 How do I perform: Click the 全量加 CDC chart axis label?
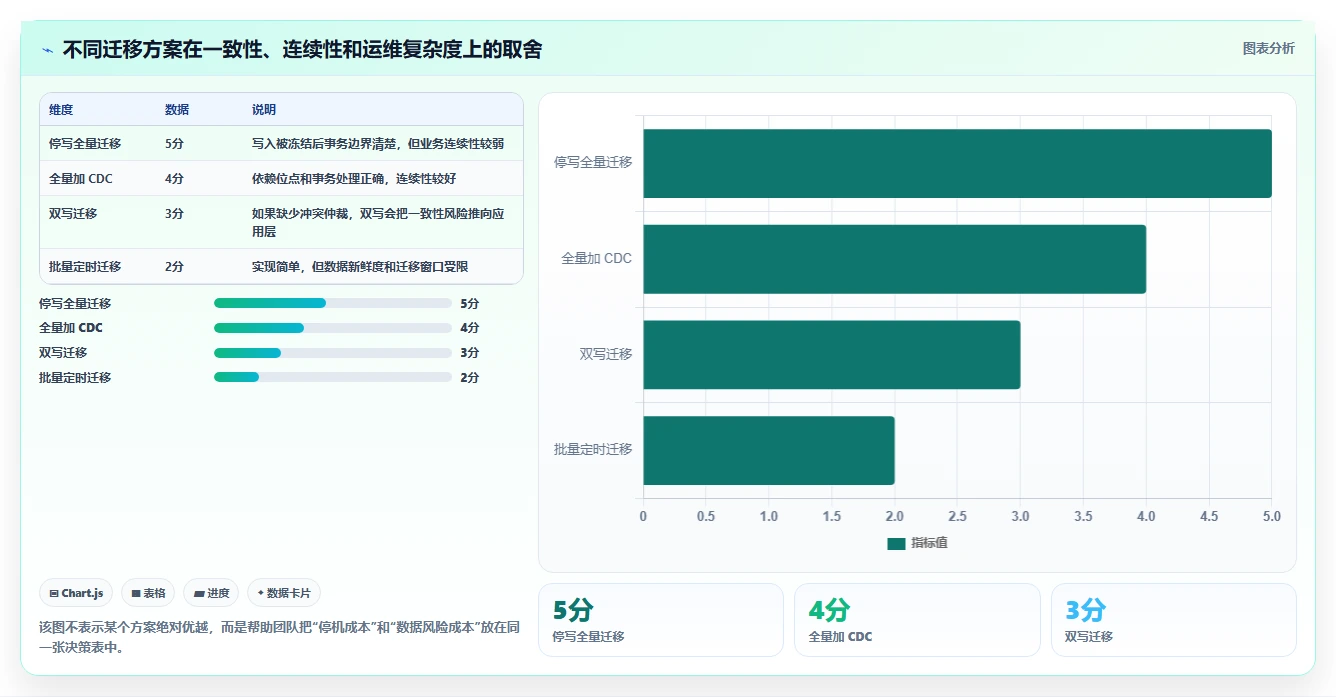(x=597, y=259)
